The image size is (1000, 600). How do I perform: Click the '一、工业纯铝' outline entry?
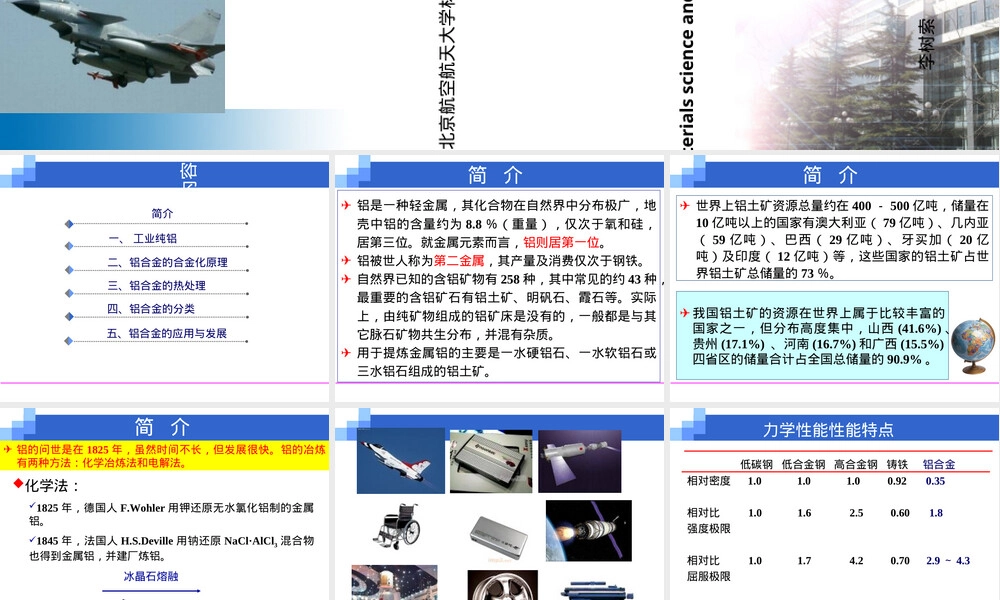142,238
